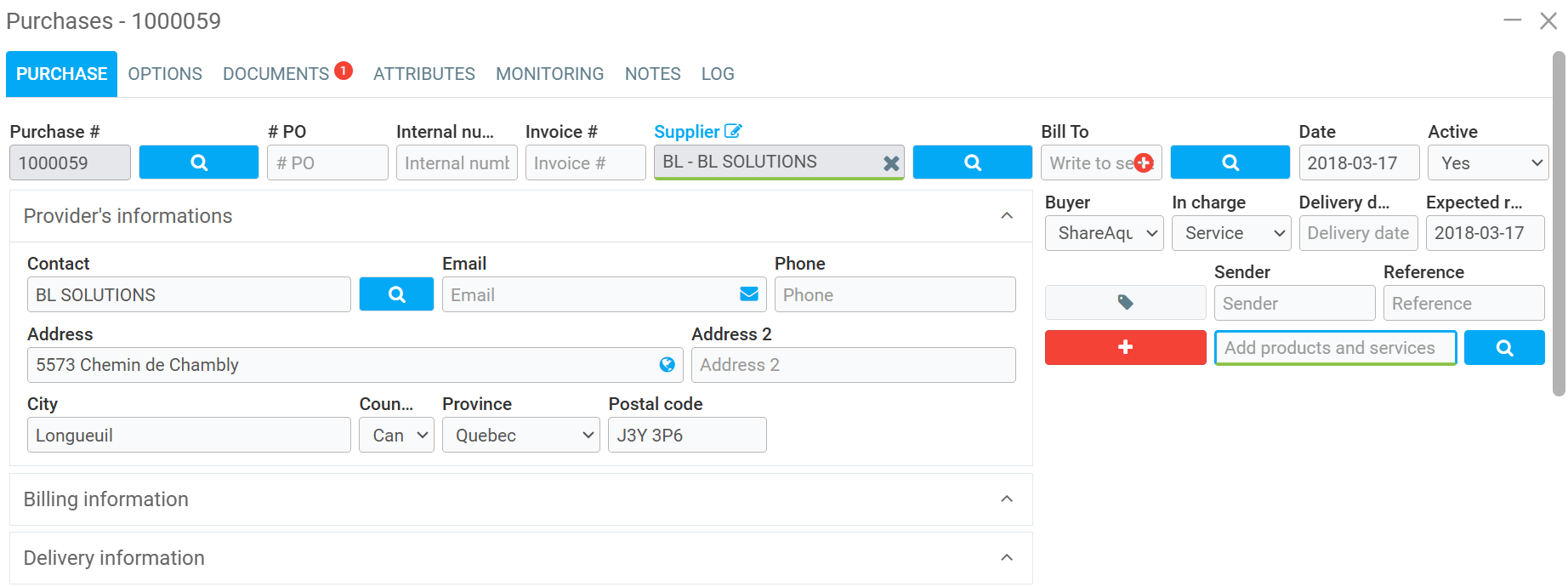Click the tag icon button
The width and height of the screenshot is (1568, 587).
pos(1125,303)
